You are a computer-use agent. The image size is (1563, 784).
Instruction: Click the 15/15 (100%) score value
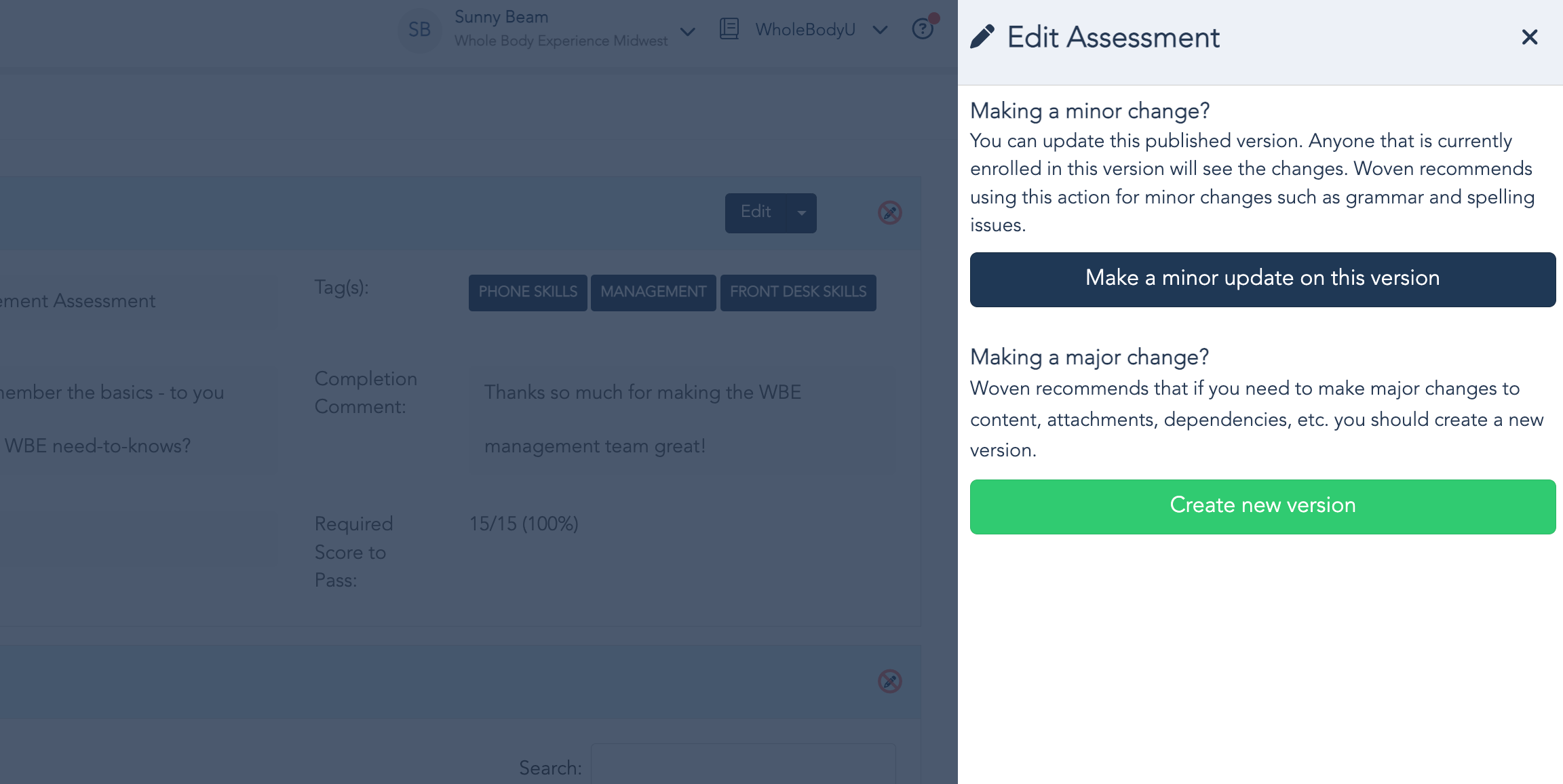[524, 524]
